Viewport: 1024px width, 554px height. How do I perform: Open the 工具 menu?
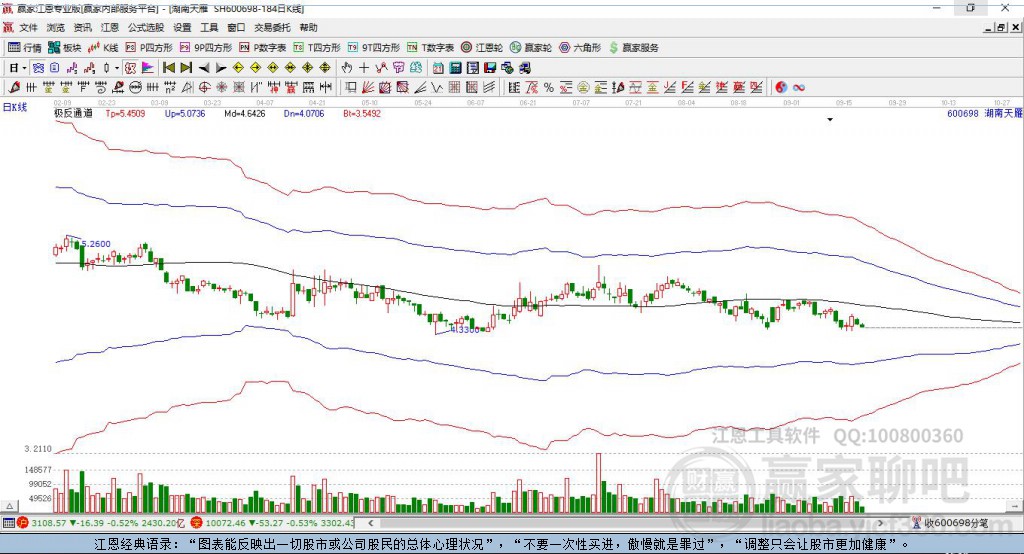[209, 27]
